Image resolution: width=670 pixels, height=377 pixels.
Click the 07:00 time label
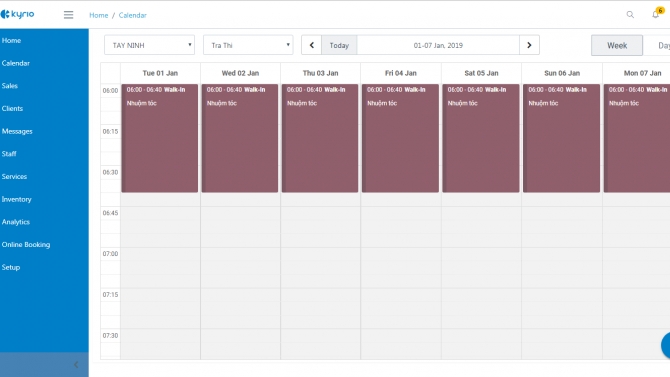[x=110, y=253]
